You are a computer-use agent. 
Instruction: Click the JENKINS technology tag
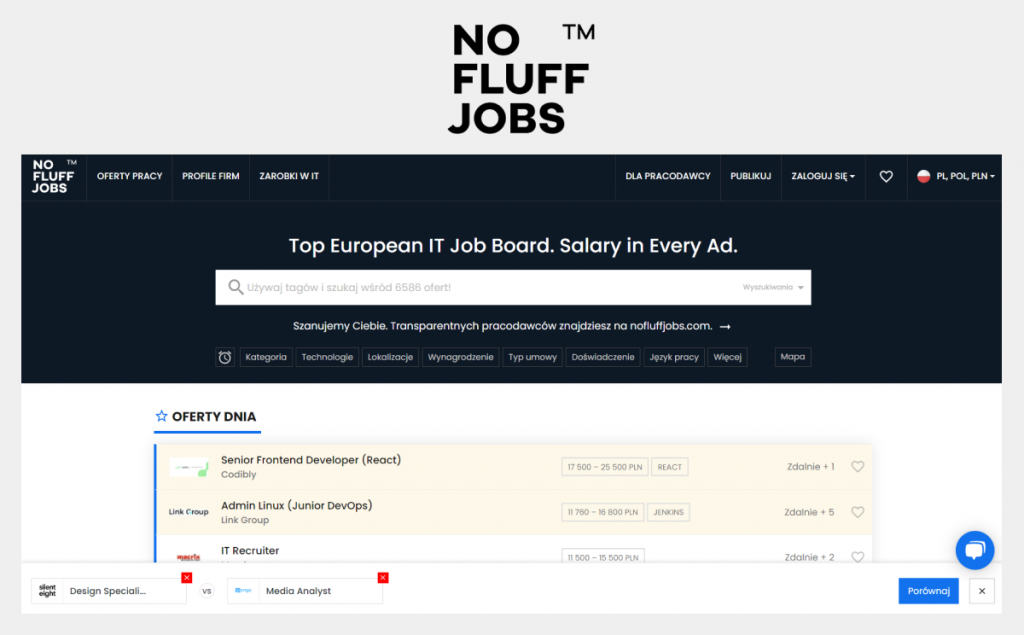click(x=668, y=512)
